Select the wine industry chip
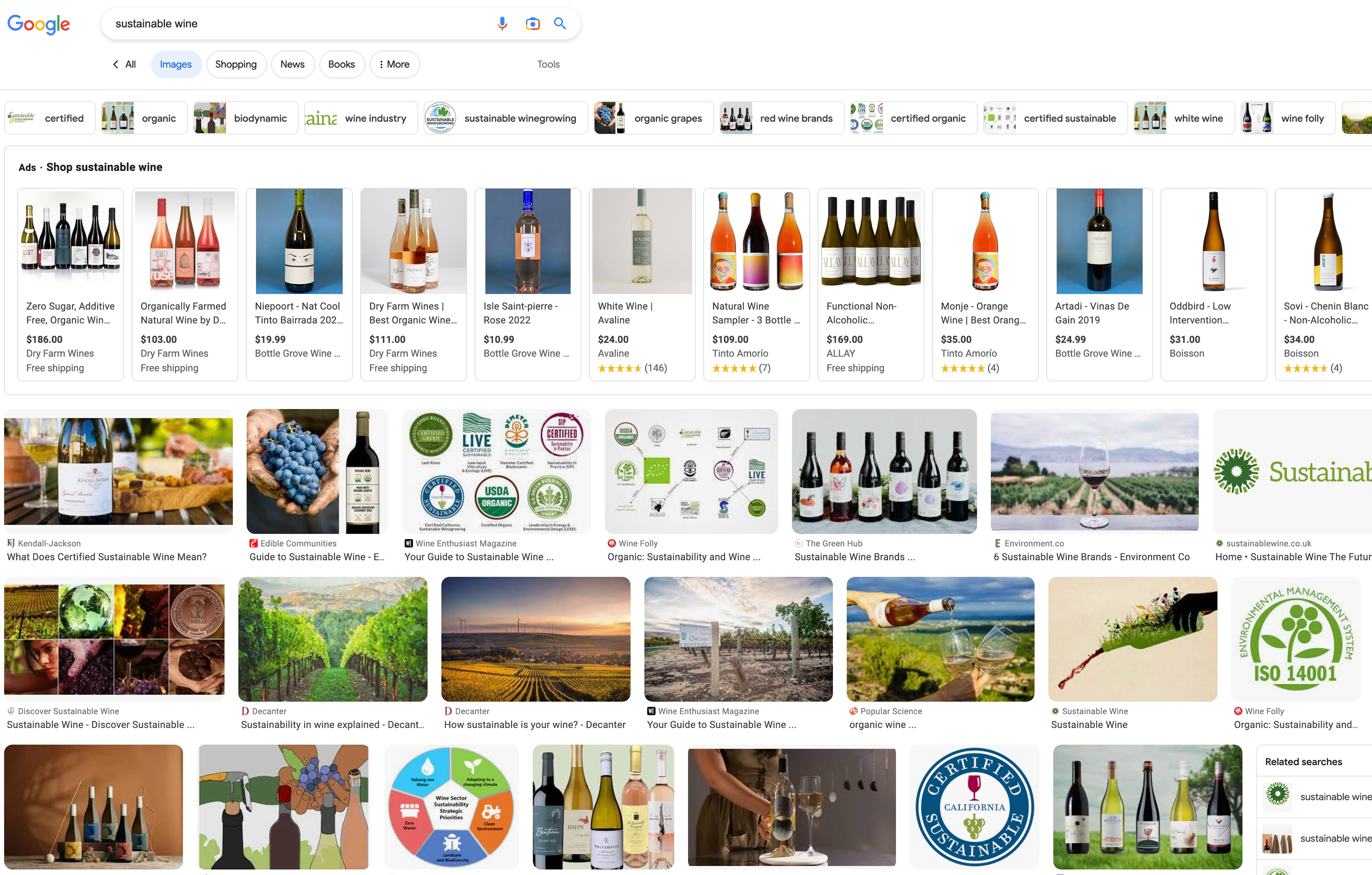Image resolution: width=1372 pixels, height=875 pixels. 361,118
